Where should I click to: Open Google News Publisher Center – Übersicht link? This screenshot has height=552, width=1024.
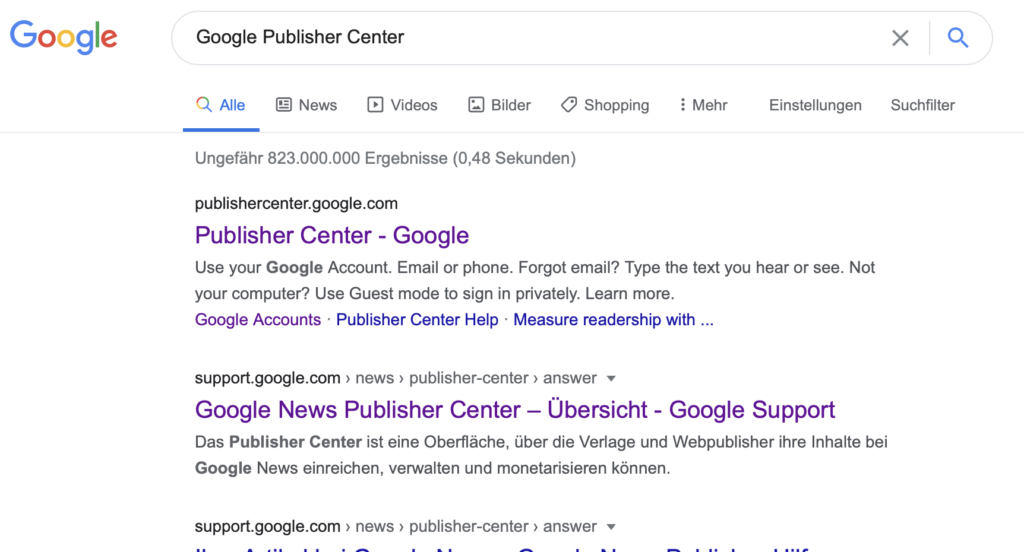[515, 410]
